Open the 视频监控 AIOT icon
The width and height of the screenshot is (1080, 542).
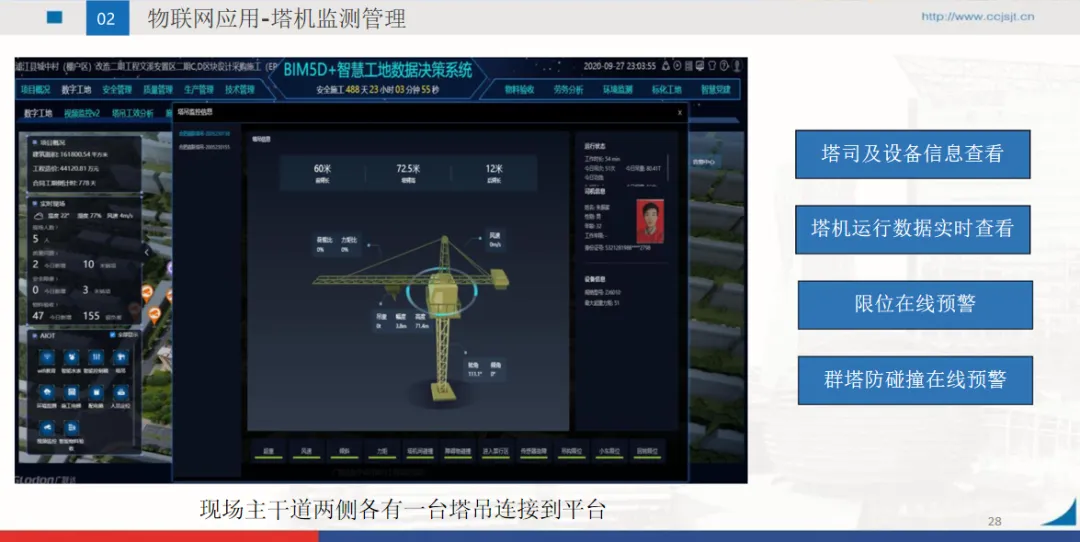(46, 428)
